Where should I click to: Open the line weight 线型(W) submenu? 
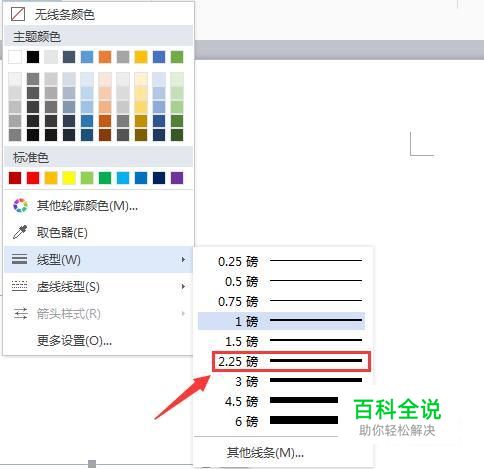(99, 260)
